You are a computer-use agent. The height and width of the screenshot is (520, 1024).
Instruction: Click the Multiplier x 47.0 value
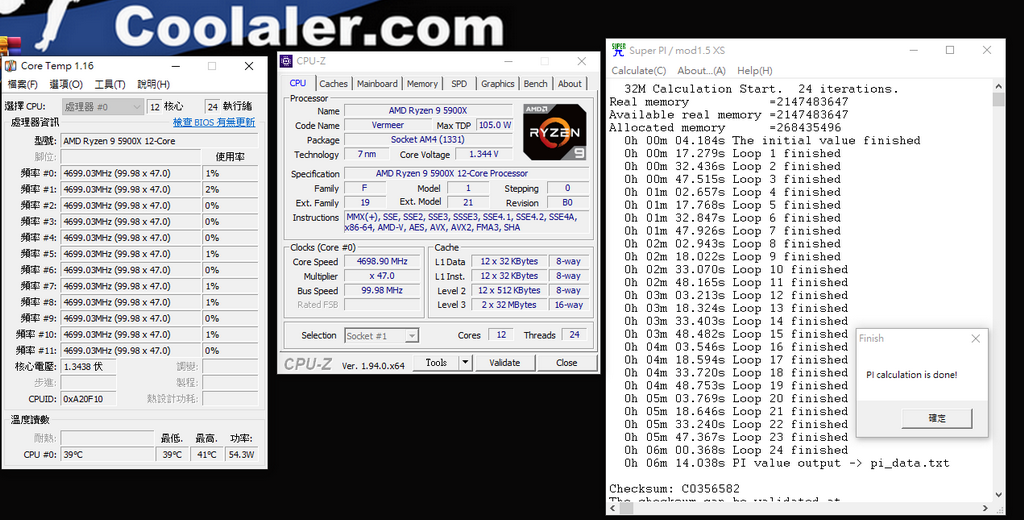(x=382, y=276)
